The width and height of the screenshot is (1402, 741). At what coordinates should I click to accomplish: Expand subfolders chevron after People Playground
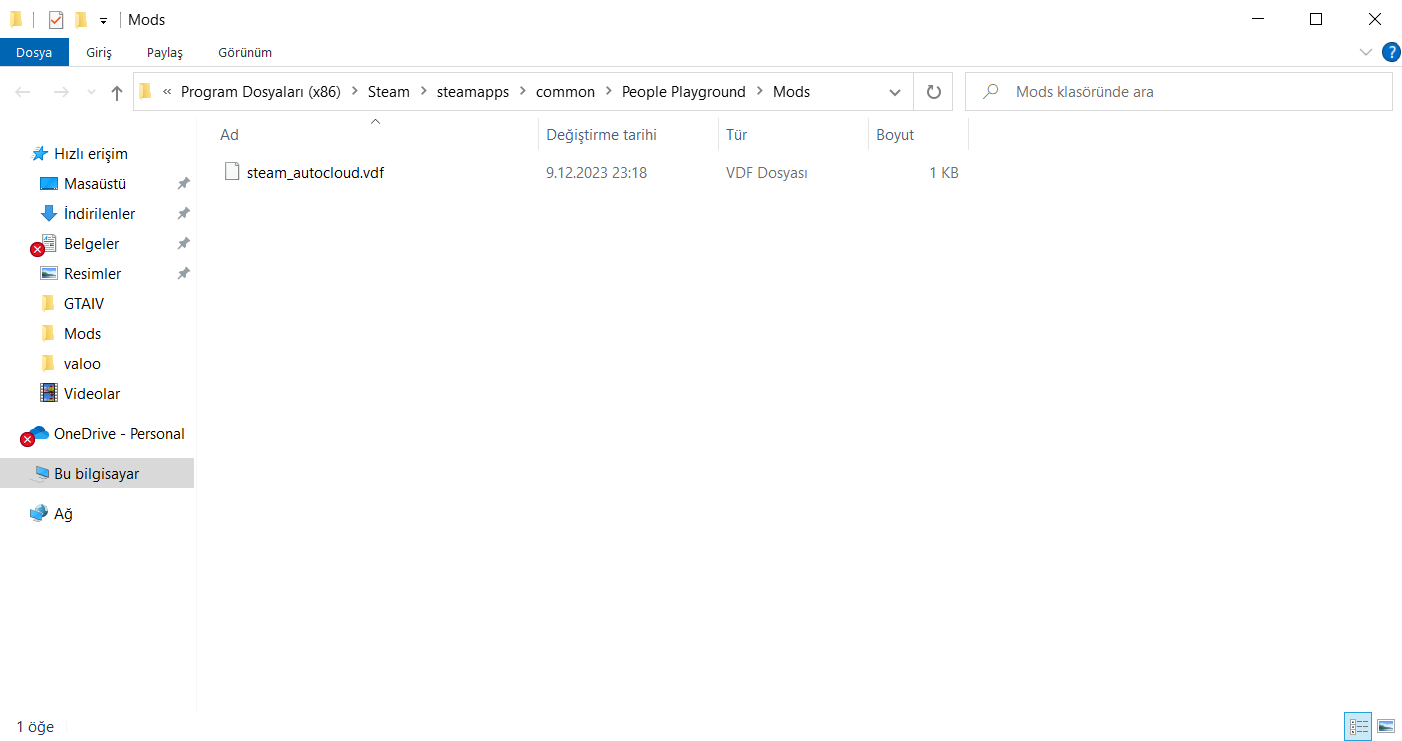coord(760,92)
